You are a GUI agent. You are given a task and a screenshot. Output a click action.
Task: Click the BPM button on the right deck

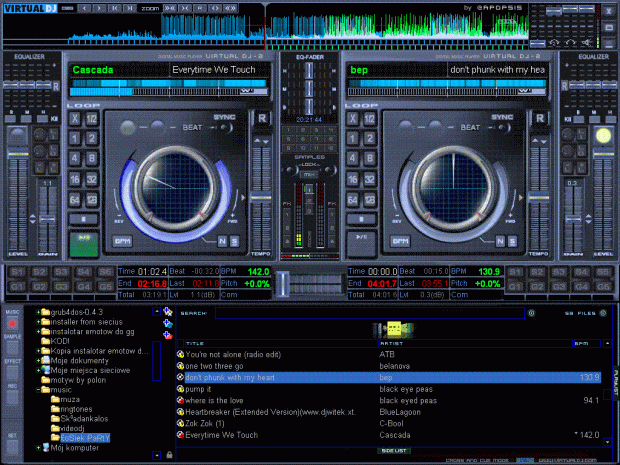pyautogui.click(x=400, y=241)
